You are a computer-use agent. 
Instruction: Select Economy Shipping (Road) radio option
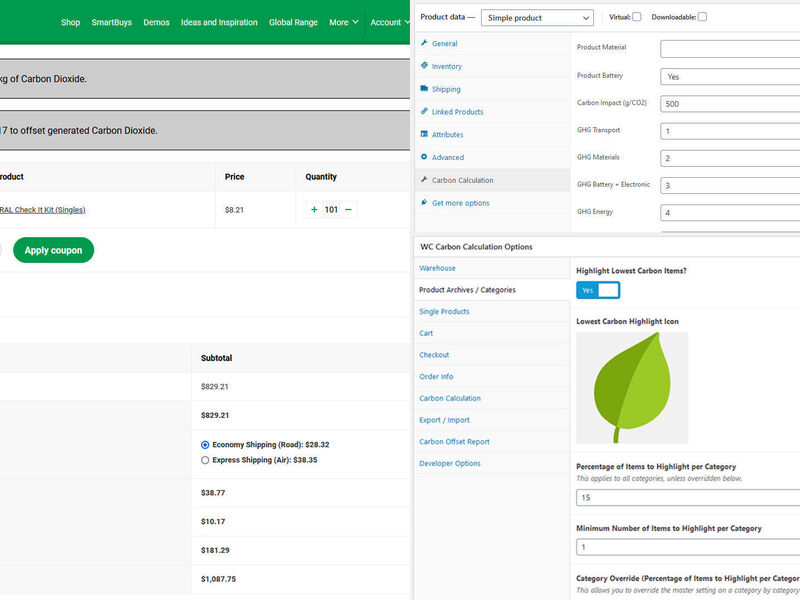pyautogui.click(x=205, y=445)
